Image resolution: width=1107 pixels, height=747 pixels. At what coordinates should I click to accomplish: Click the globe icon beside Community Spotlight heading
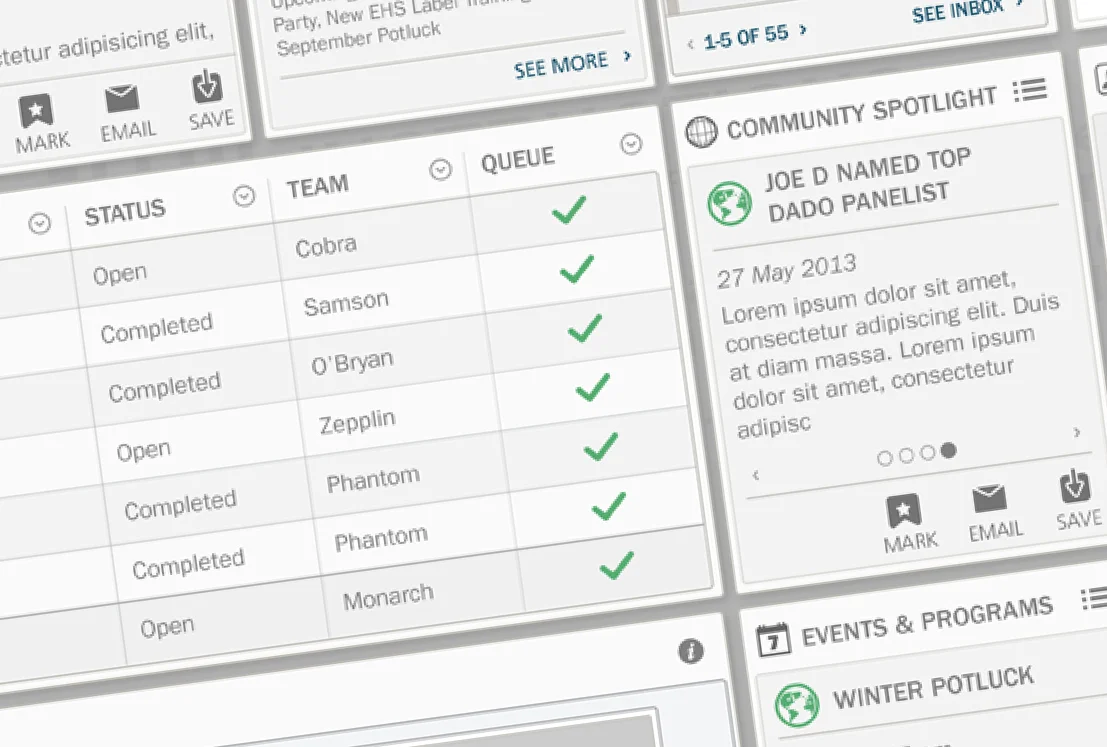[701, 131]
